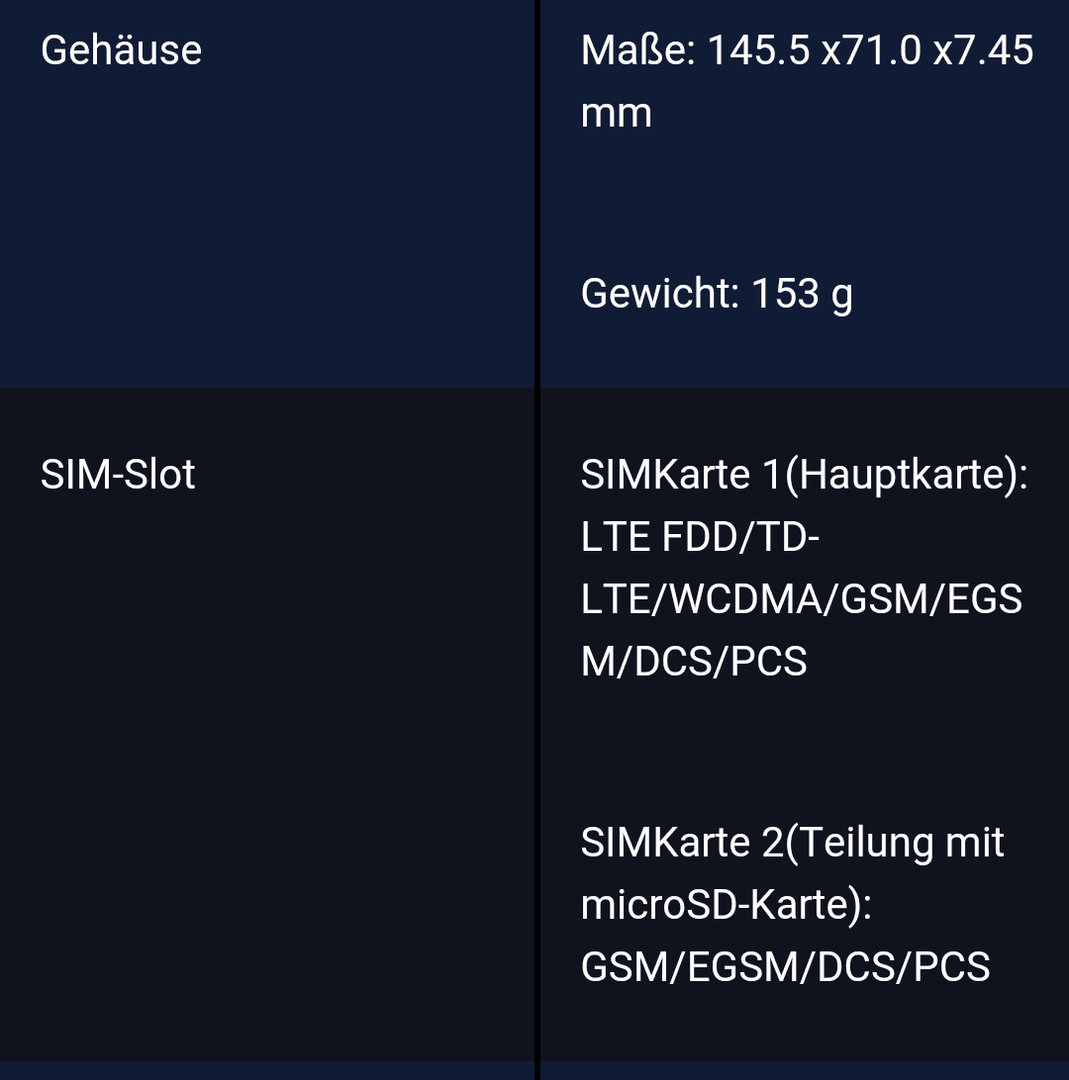Select the x71.0 width value
Screen dimensions: 1069x1080
coord(871,50)
